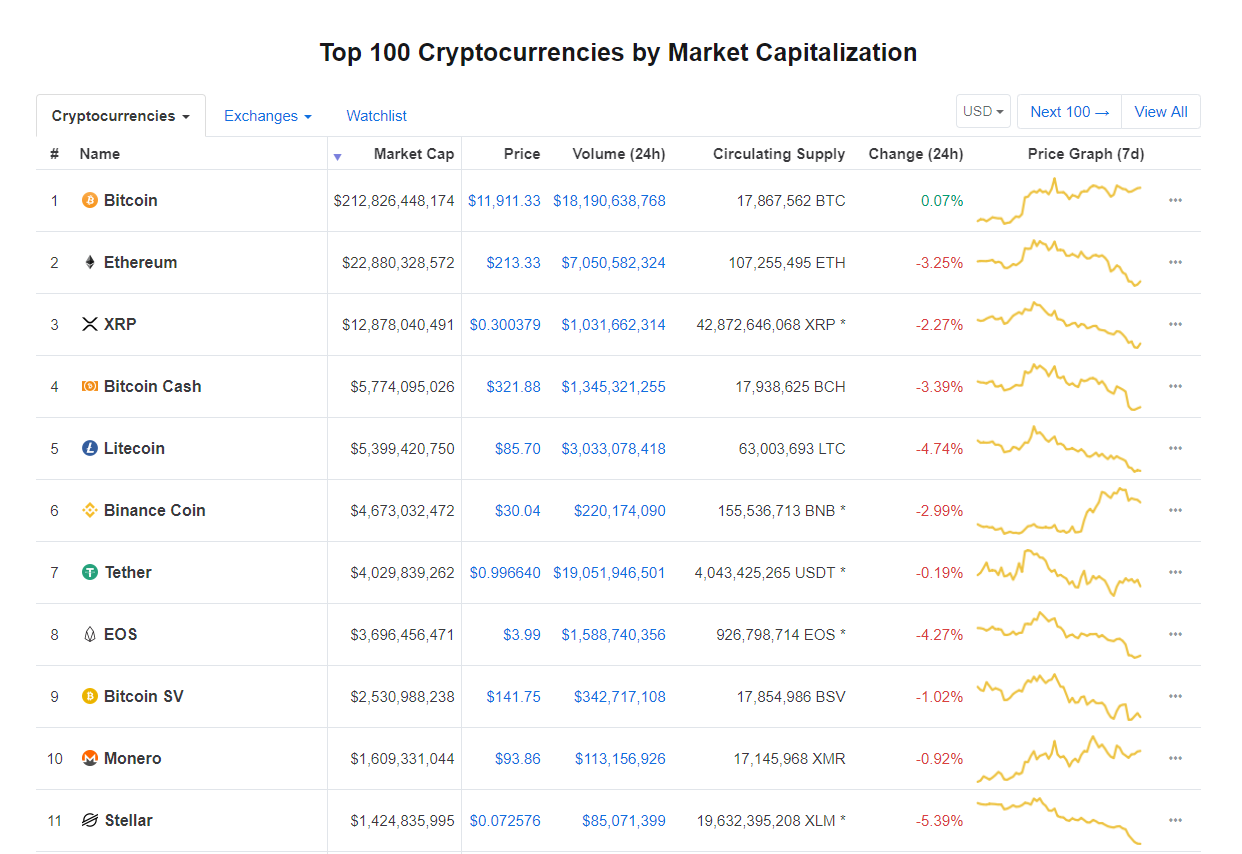Screen dimensions: 1242x854
Task: Open the USD currency dropdown
Action: (983, 112)
